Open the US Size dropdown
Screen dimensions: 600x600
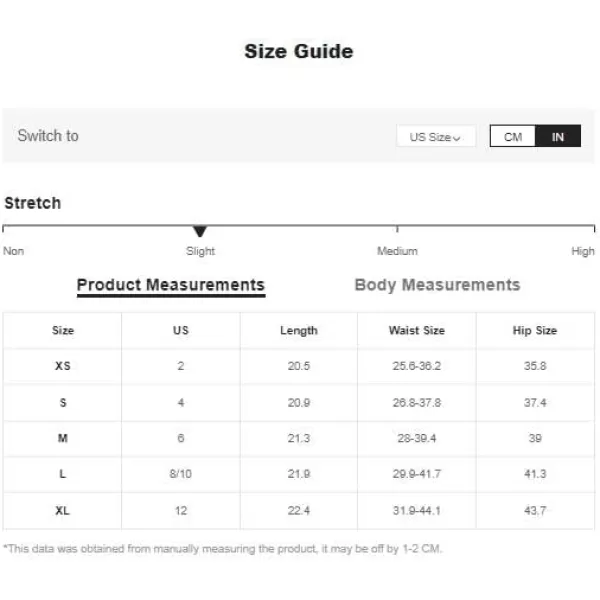tap(436, 136)
